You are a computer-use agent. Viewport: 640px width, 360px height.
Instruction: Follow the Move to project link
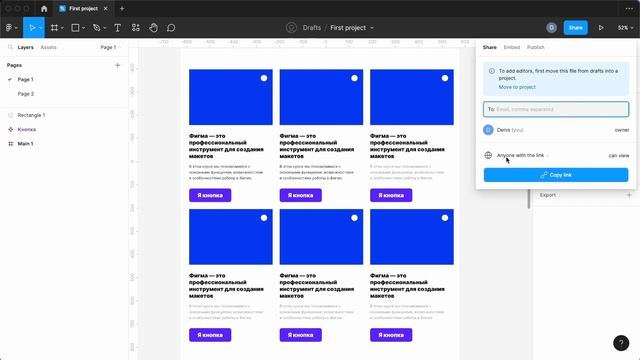[x=517, y=87]
